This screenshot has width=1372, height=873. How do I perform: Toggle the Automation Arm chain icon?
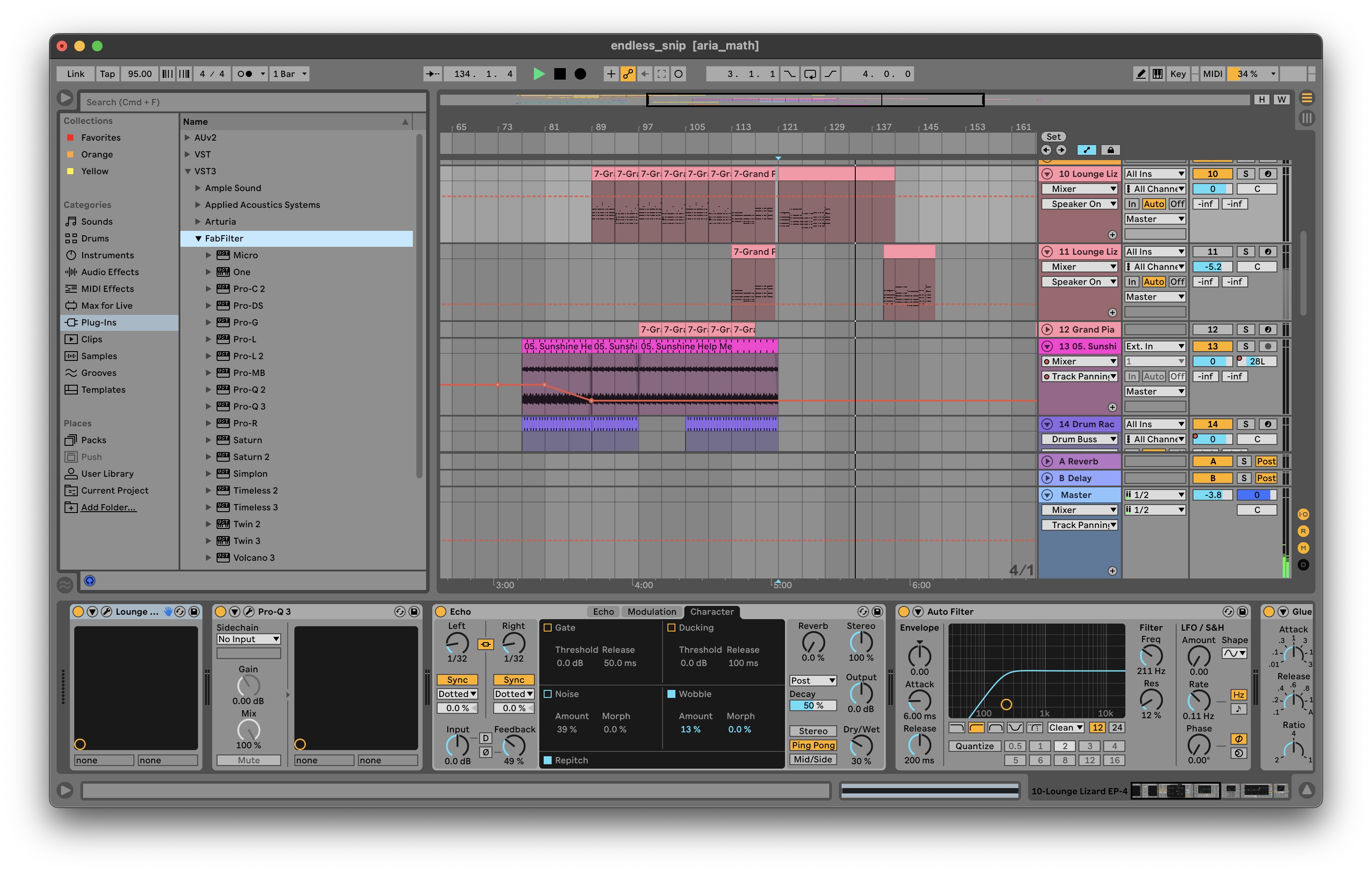tap(627, 73)
